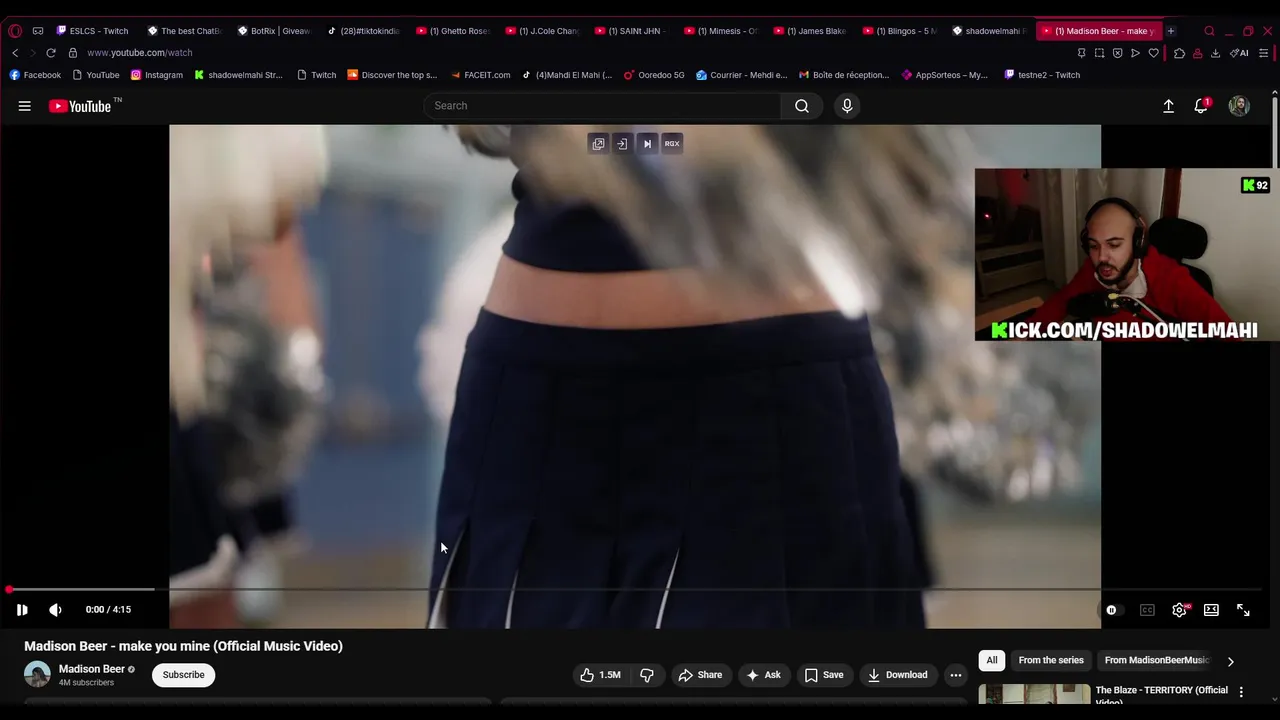Click the RGX overlay button

pyautogui.click(x=672, y=144)
